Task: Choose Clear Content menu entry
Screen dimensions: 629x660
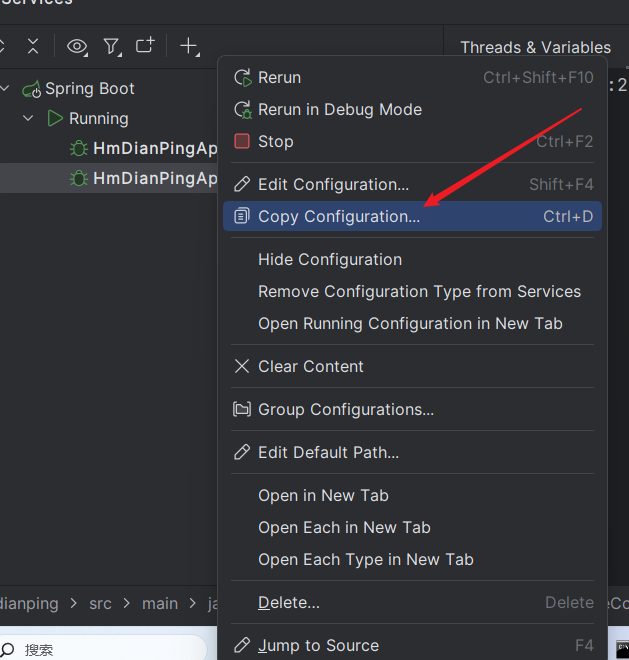Action: [412, 366]
